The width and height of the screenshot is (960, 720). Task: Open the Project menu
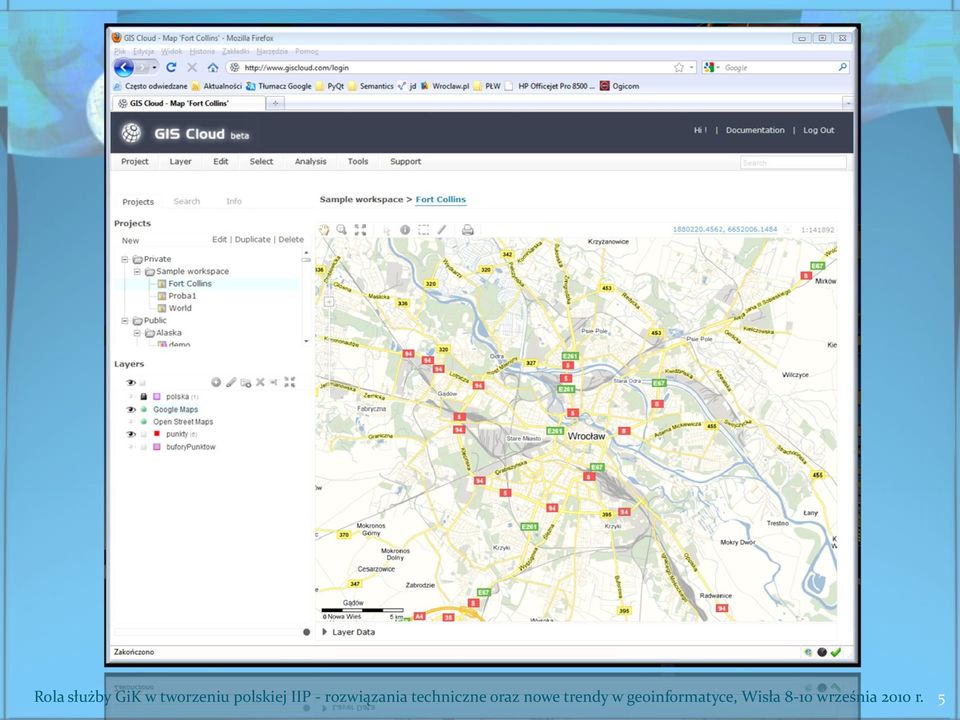click(x=135, y=162)
